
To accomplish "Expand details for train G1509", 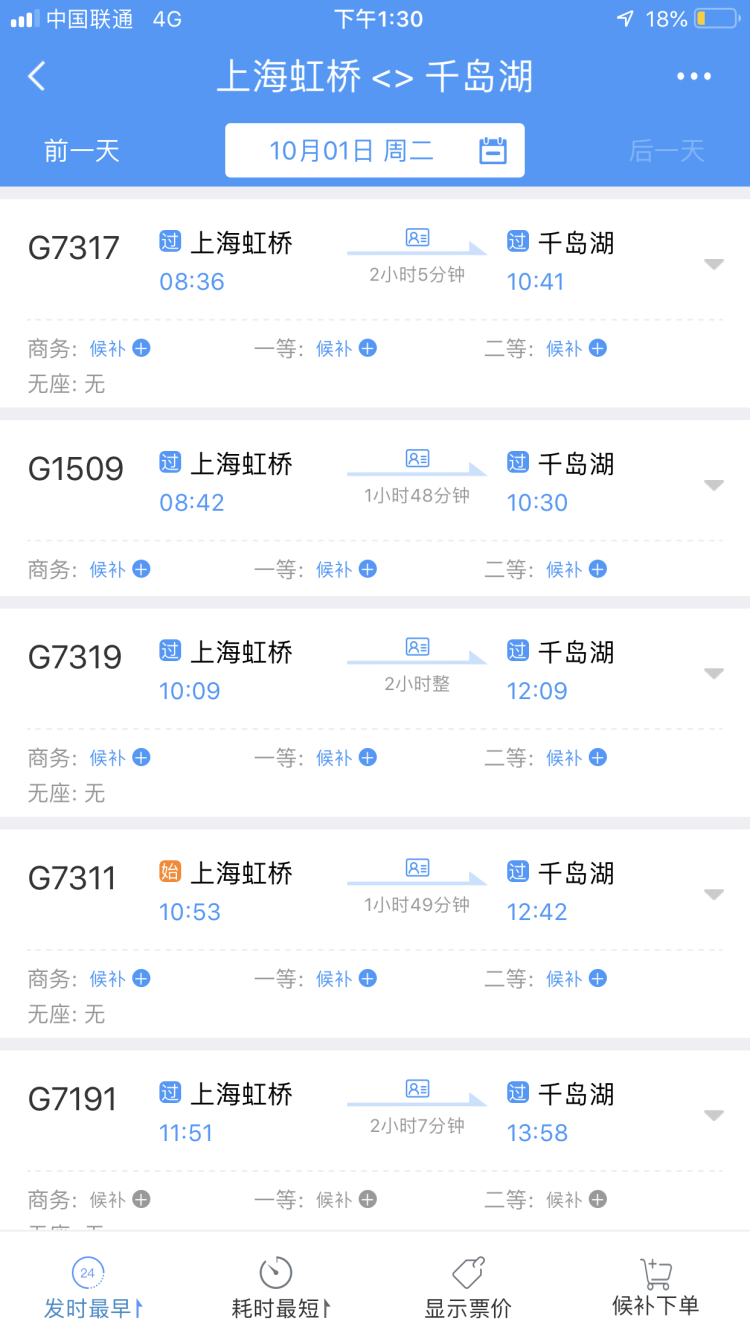I will (713, 485).
